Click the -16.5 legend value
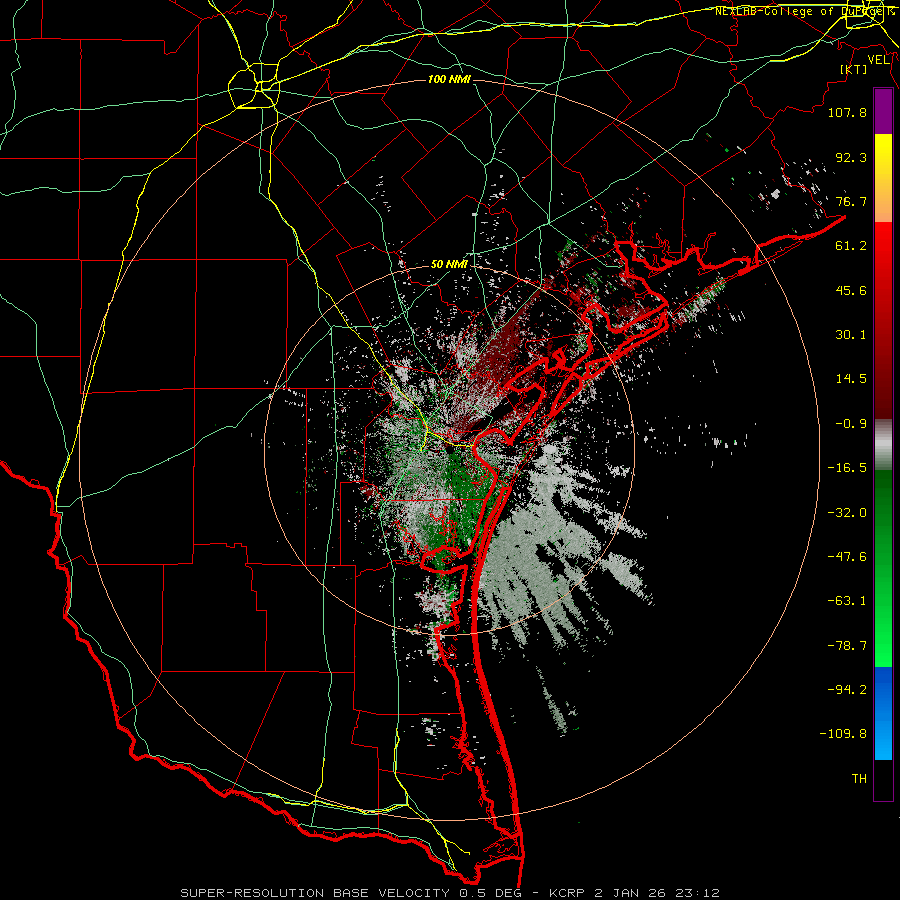 [x=847, y=468]
